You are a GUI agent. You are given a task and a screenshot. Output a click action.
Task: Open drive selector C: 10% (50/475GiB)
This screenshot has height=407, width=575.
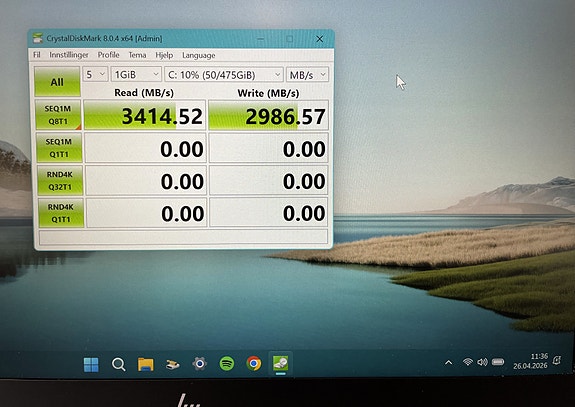coord(224,75)
